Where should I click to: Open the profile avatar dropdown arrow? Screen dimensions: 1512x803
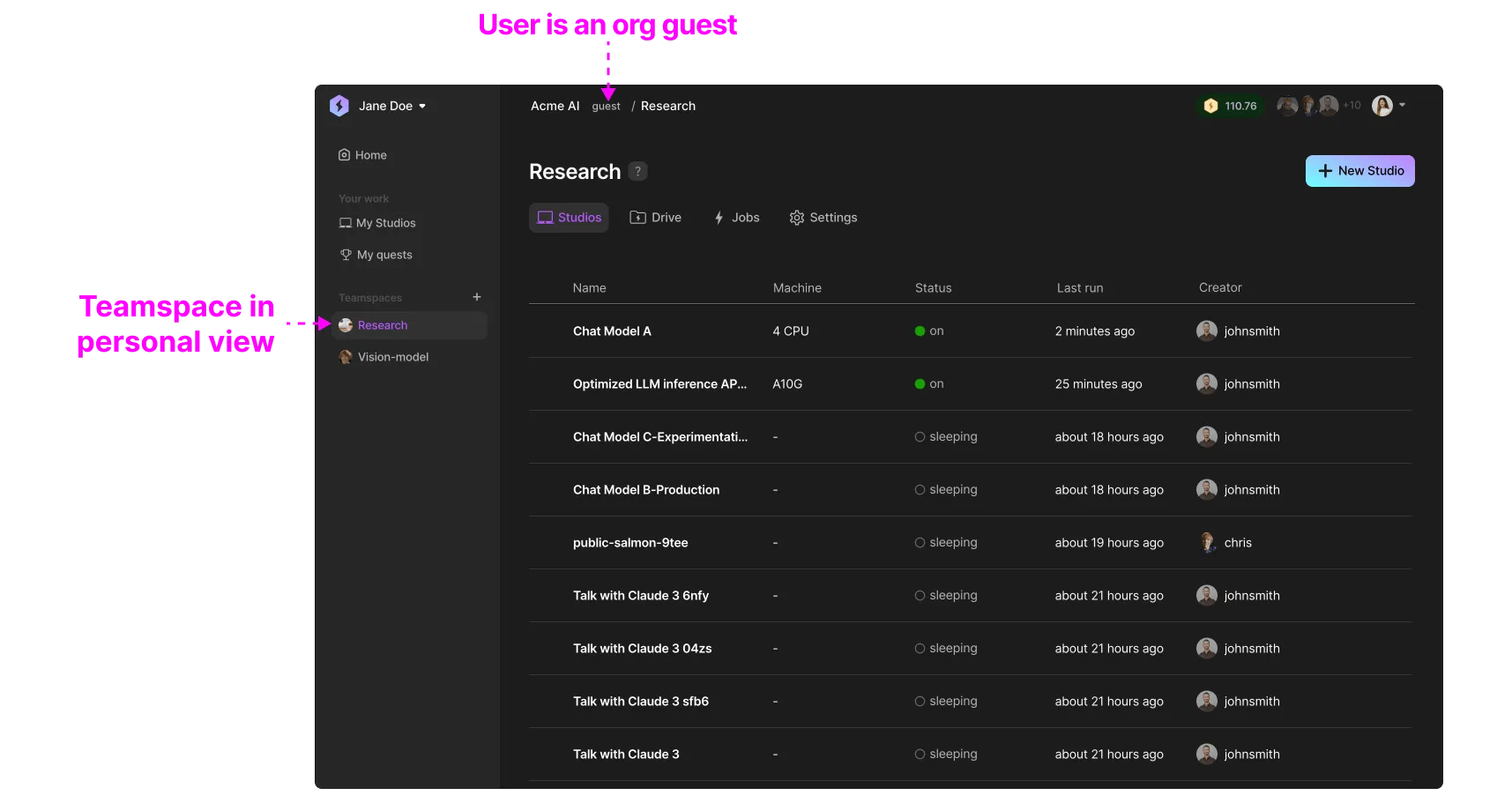coord(1402,105)
